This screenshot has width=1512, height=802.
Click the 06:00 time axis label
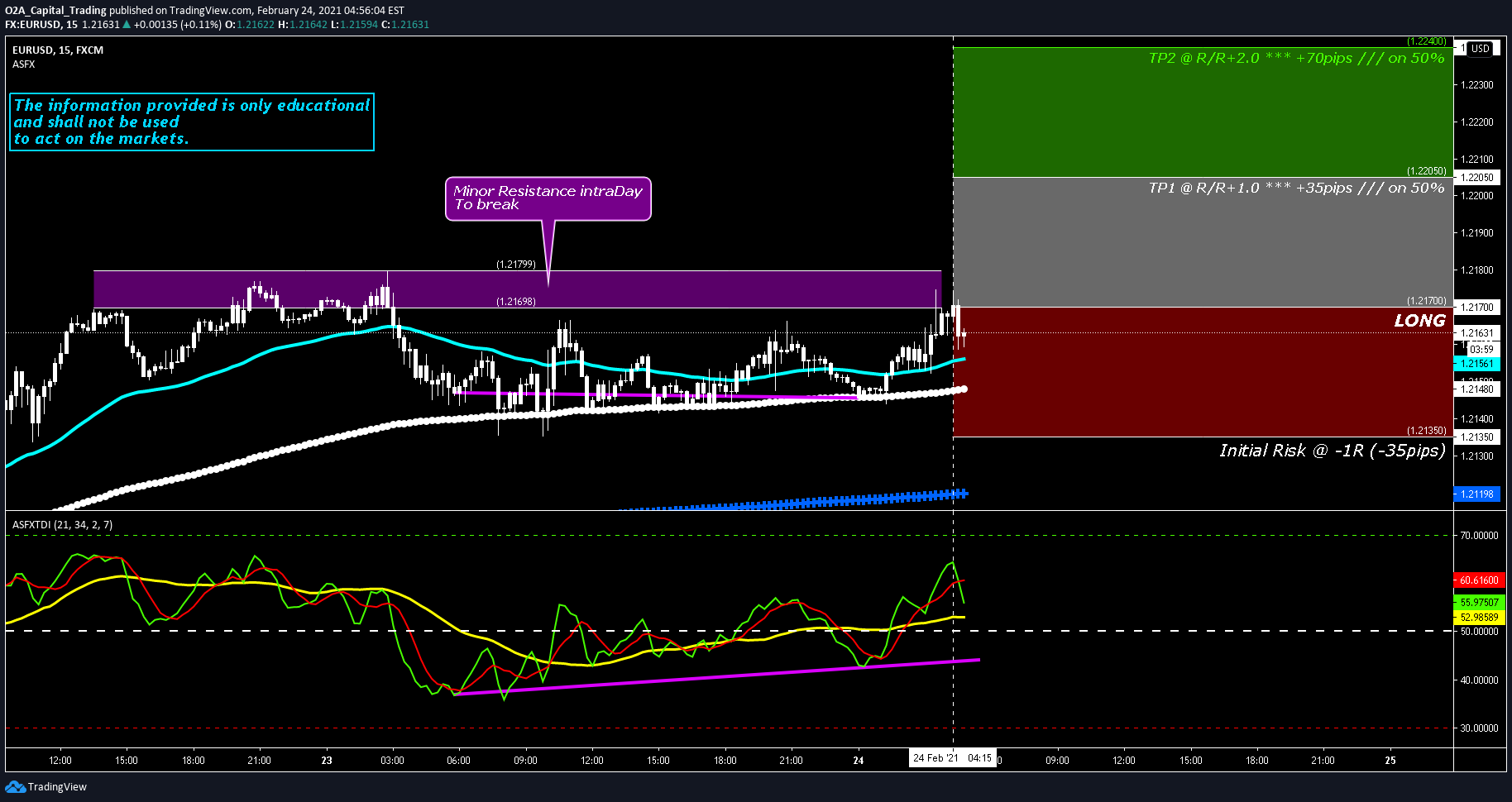458,761
